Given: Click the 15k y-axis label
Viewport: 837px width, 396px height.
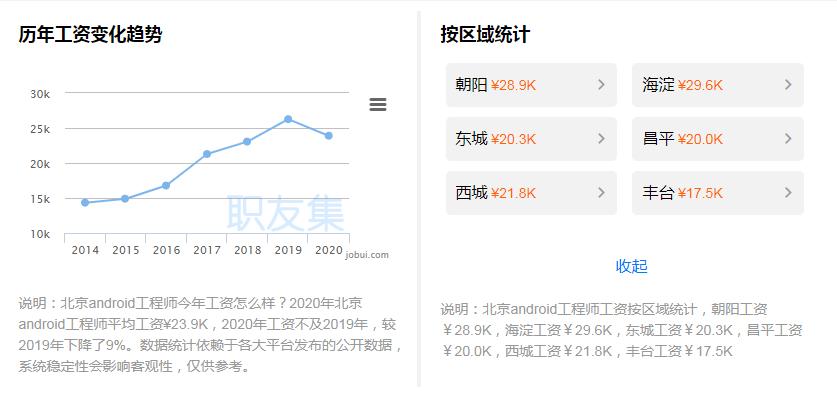Looking at the screenshot, I should click(x=40, y=199).
